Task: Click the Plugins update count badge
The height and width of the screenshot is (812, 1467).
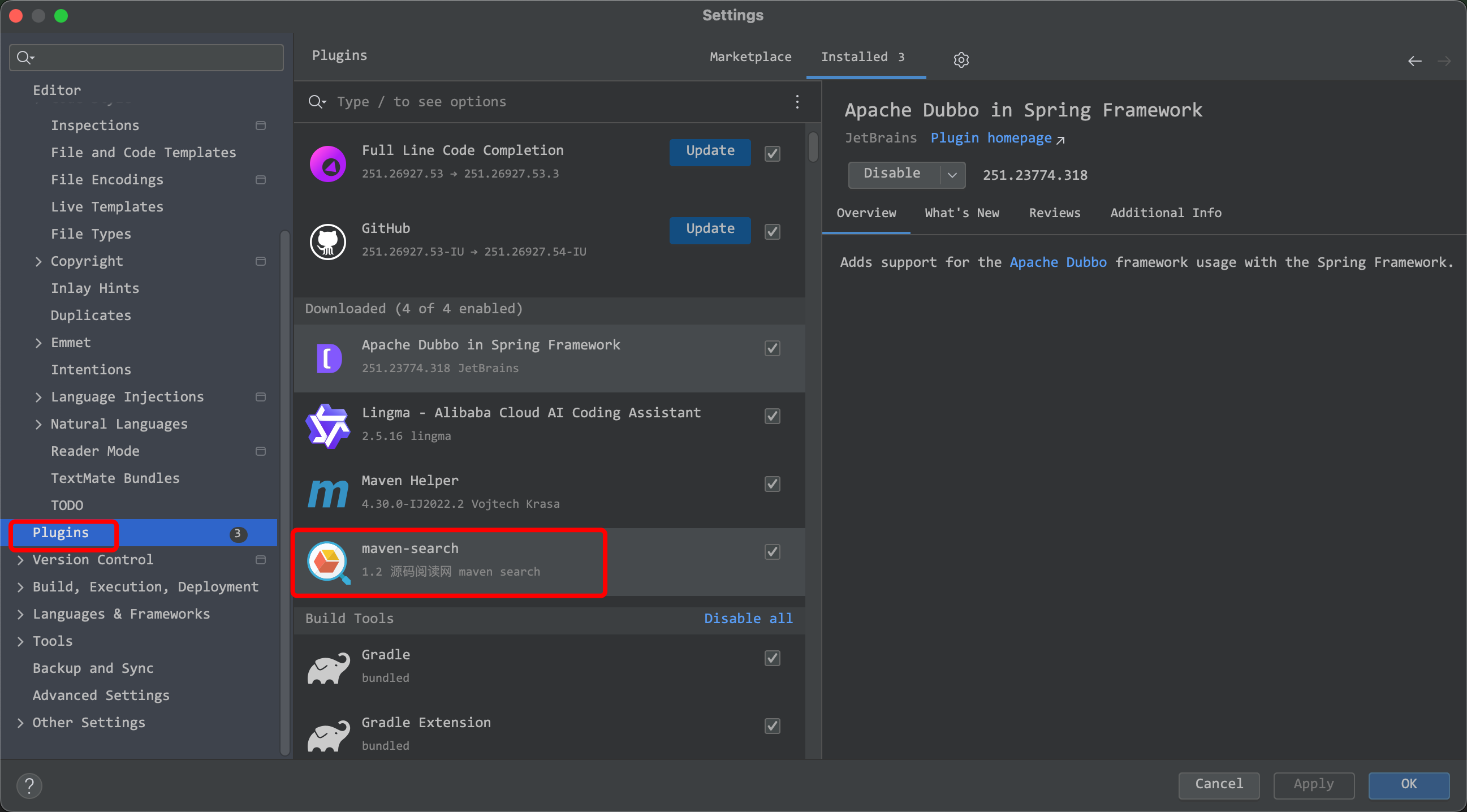Action: pos(238,534)
